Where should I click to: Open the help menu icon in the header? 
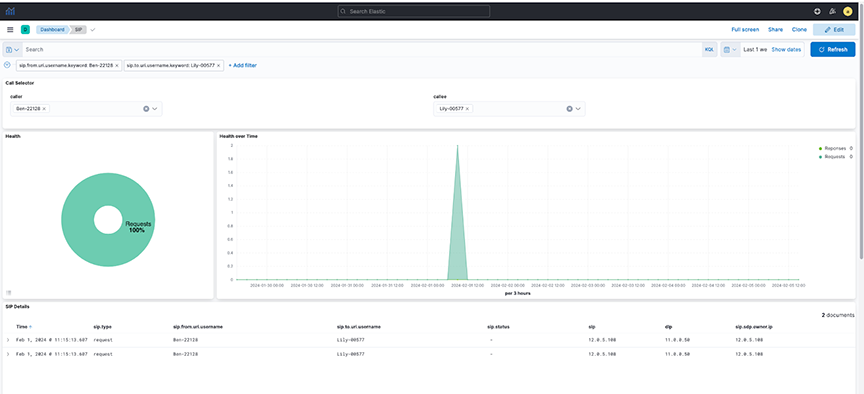pos(817,11)
